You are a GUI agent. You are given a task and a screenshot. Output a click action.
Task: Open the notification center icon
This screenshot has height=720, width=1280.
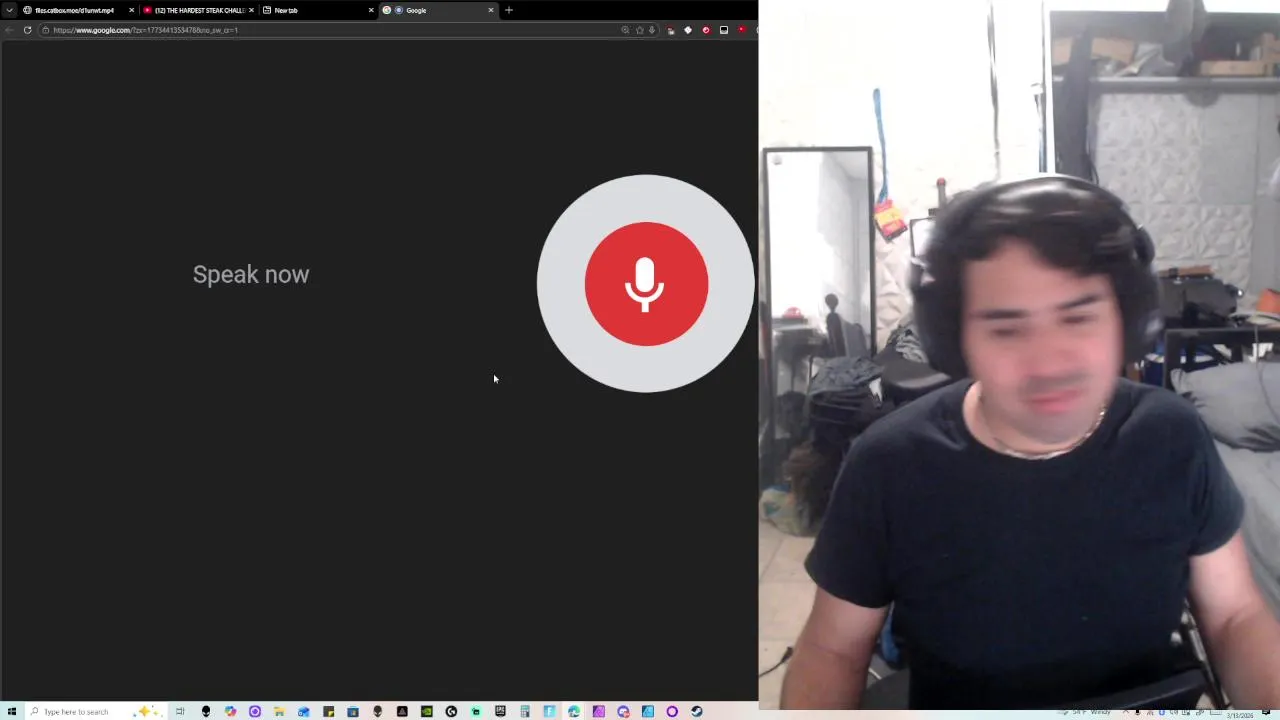(1266, 711)
